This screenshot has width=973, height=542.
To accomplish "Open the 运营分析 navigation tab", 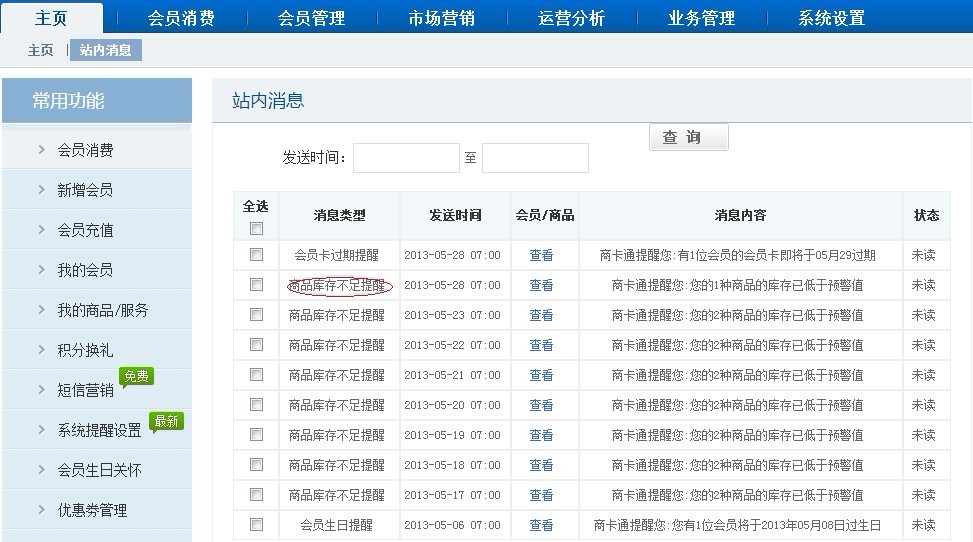I will [571, 18].
